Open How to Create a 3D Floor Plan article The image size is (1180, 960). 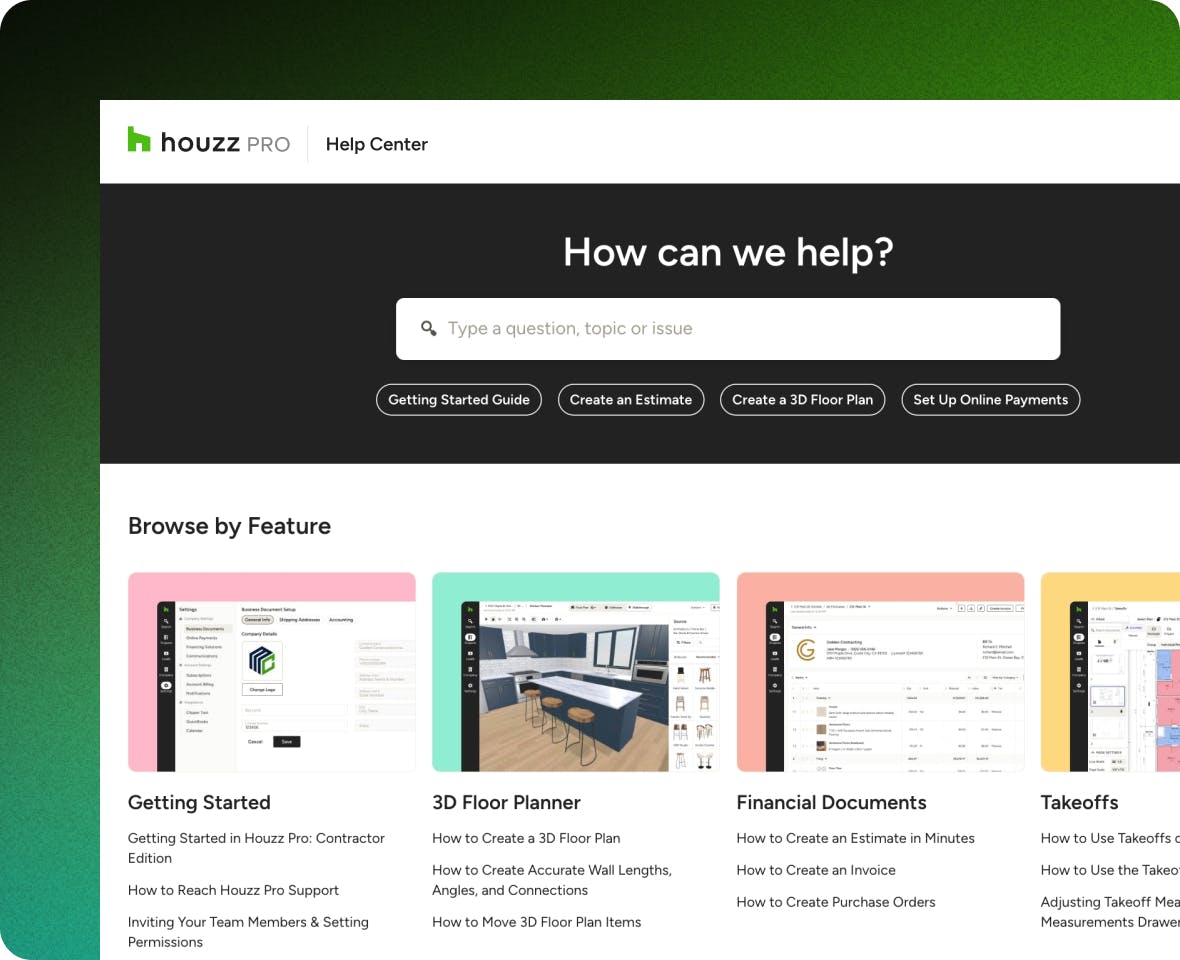(526, 838)
